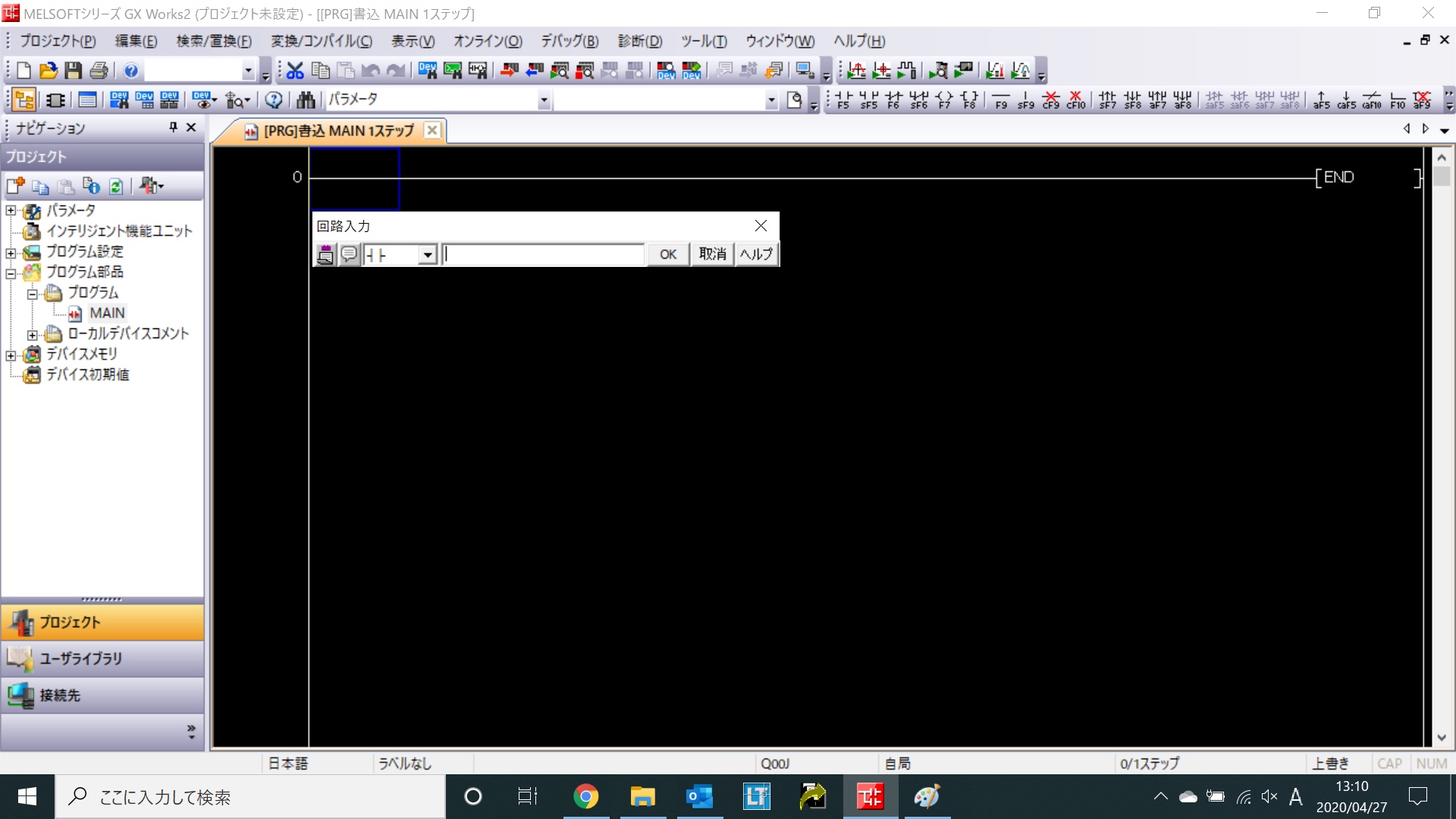This screenshot has height=819, width=1456.
Task: Click delete horizontal line cF9 icon
Action: coord(1051,100)
